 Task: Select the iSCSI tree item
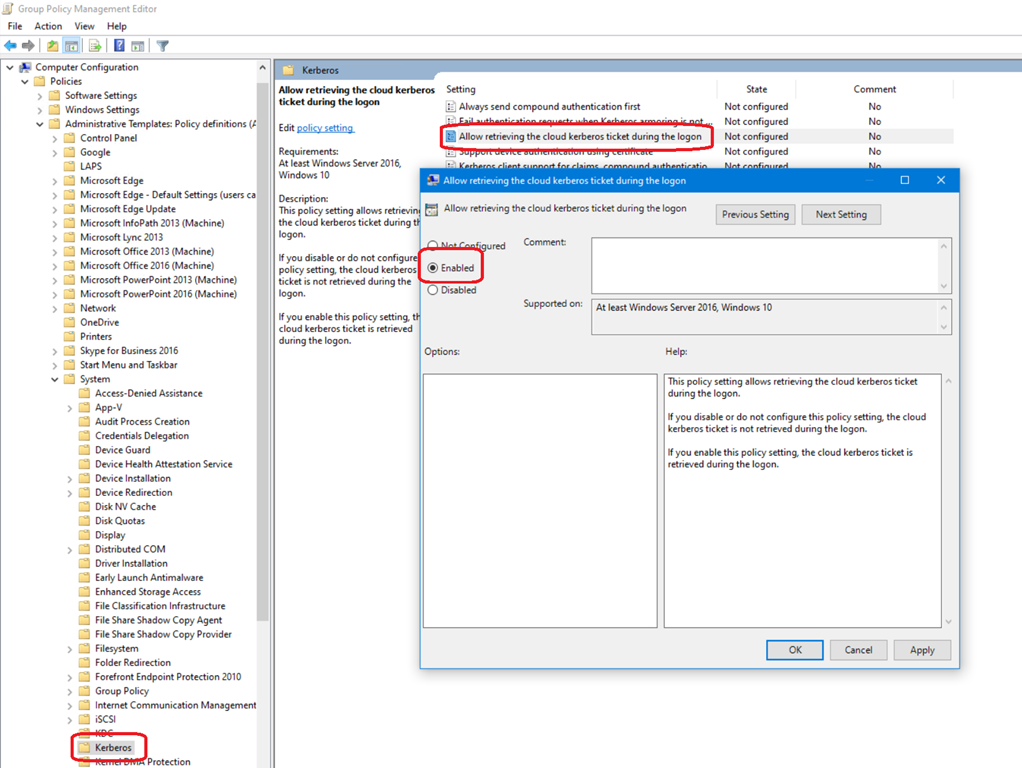point(105,719)
